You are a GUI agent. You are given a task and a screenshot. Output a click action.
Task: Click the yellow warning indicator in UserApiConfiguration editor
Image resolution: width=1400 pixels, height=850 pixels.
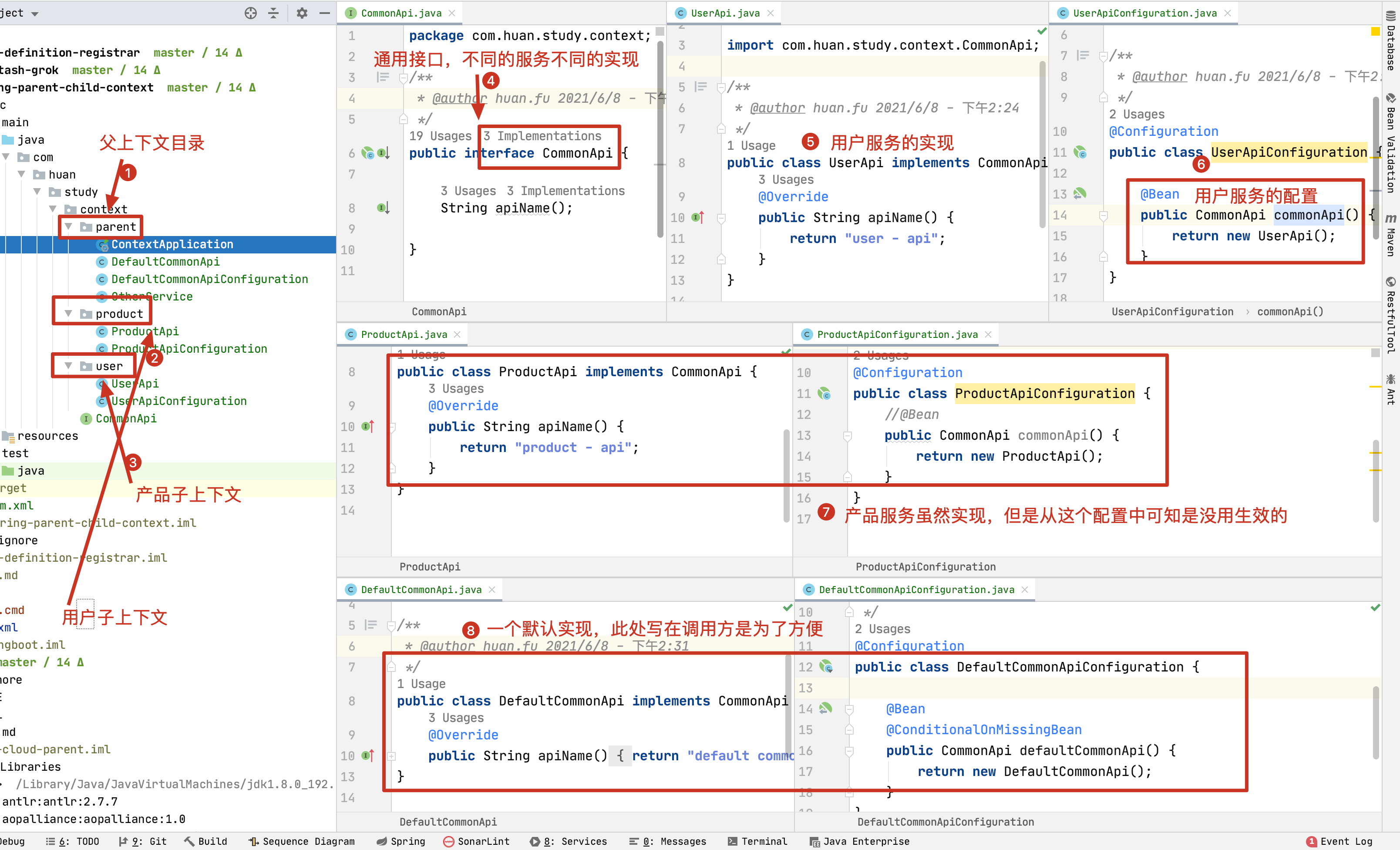pos(1375,31)
